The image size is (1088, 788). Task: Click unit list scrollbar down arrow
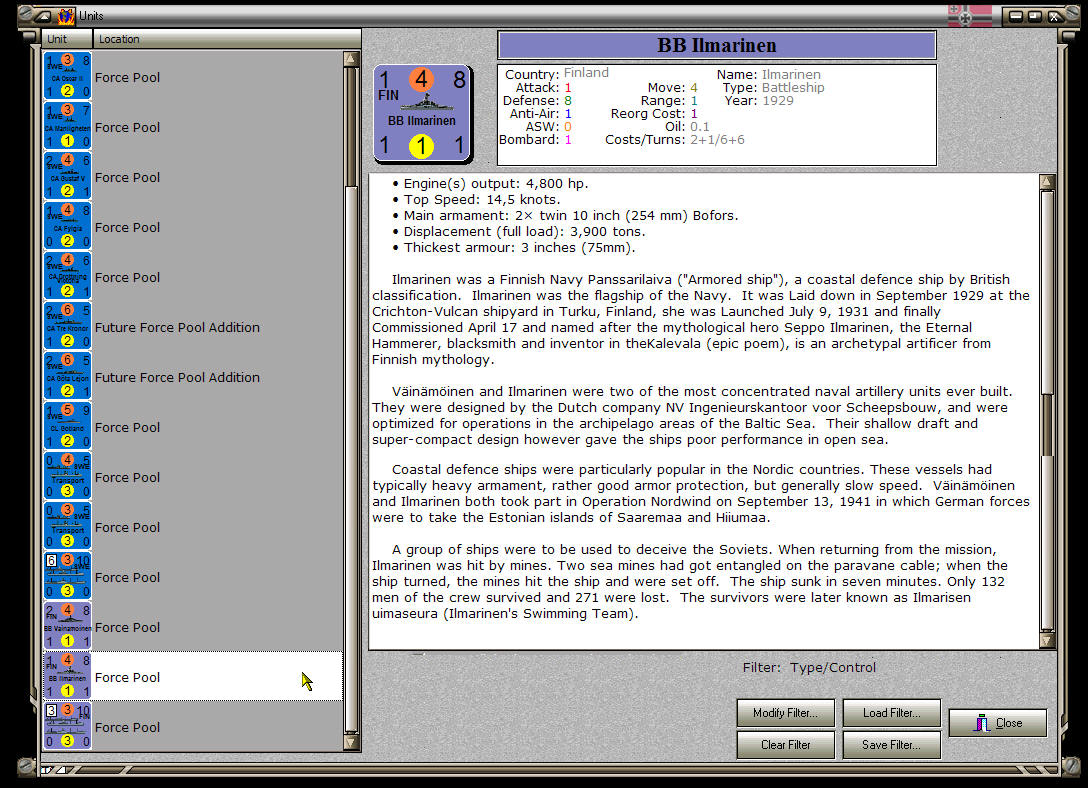[351, 742]
